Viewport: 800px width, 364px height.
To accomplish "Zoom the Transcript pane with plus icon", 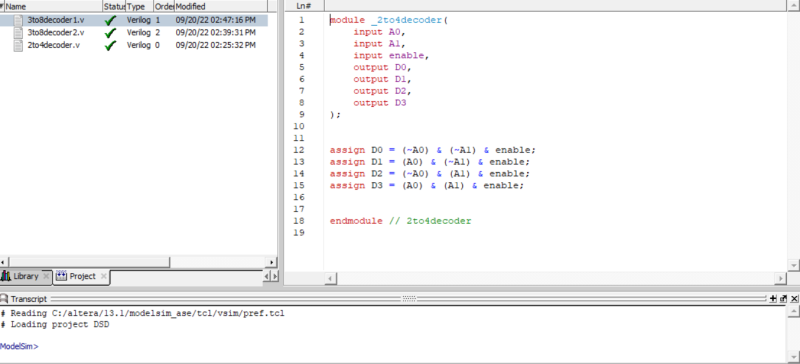I will pos(773,299).
